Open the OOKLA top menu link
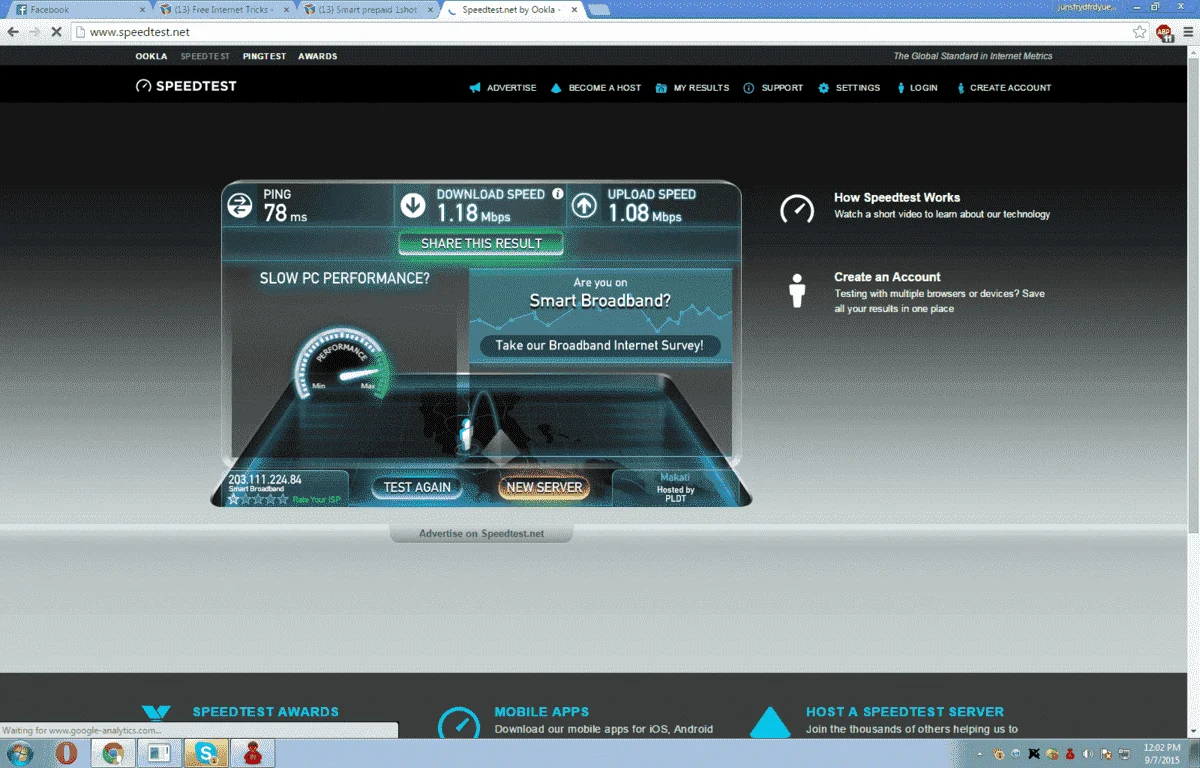 [x=152, y=56]
